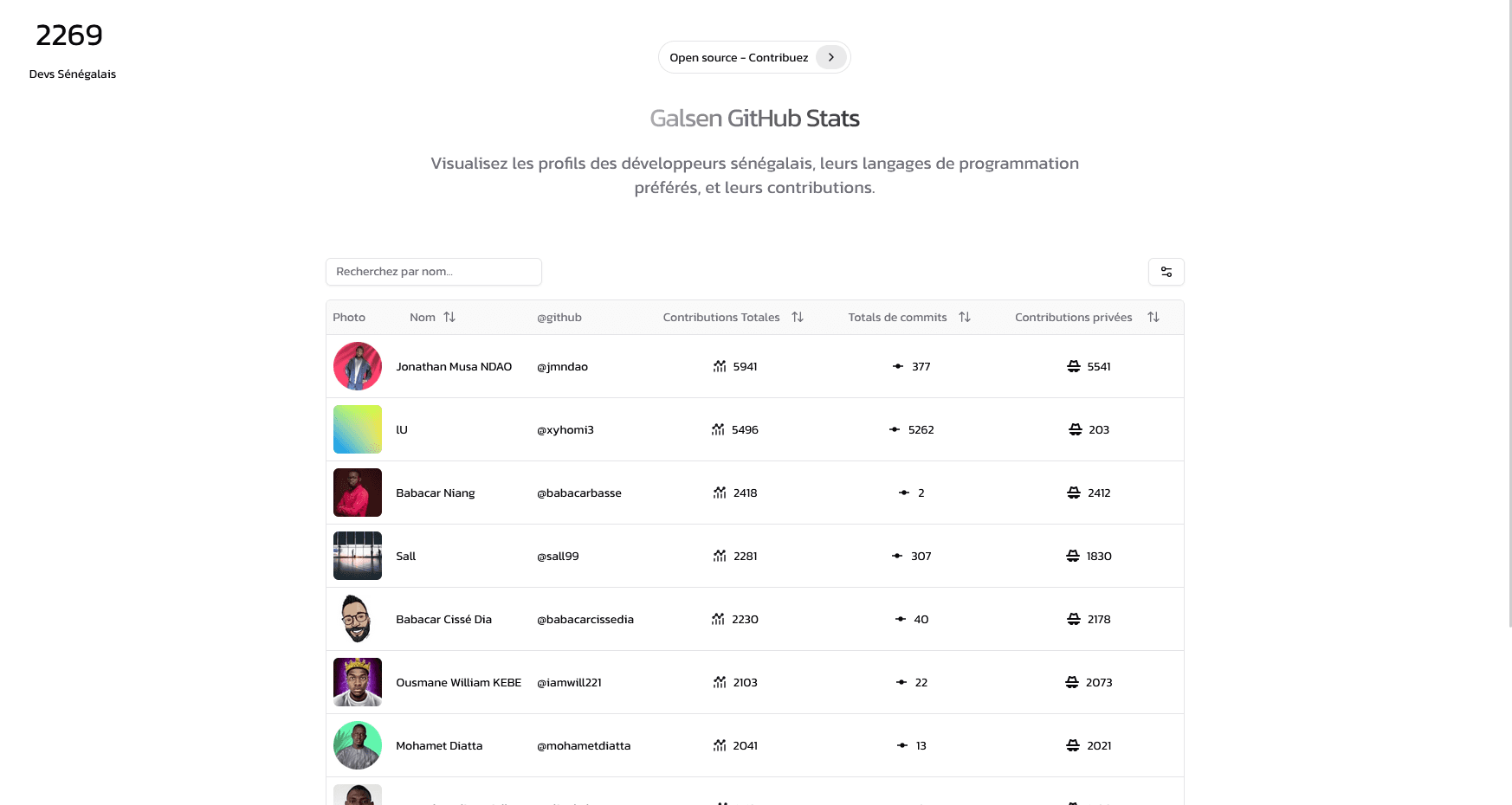Viewport: 1512px width, 805px height.
Task: Click commit icon beside 22
Action: (x=901, y=683)
